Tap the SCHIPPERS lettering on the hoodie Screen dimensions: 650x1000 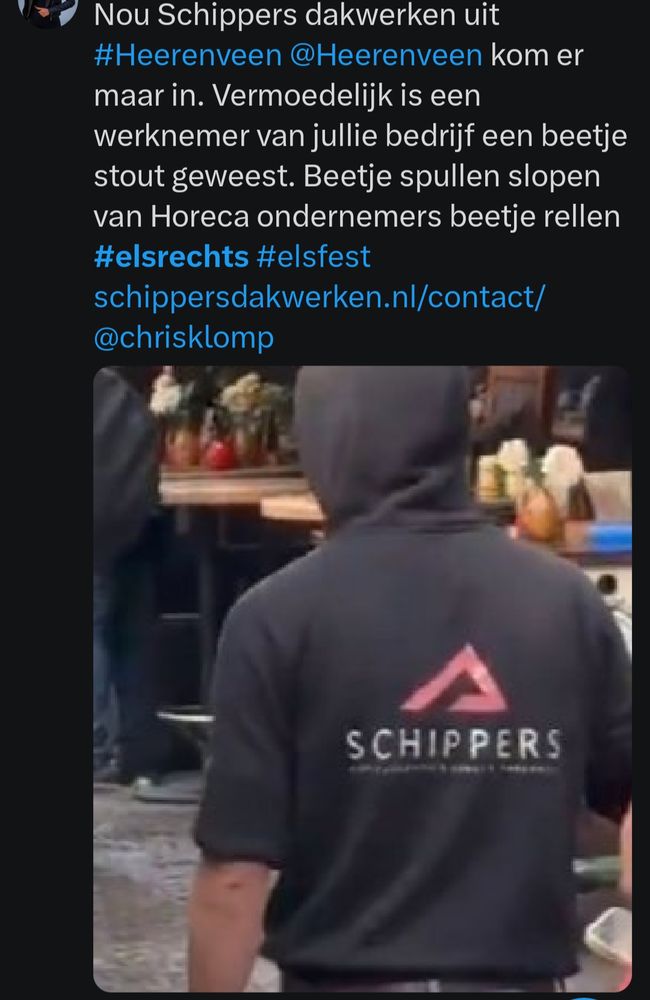(454, 745)
